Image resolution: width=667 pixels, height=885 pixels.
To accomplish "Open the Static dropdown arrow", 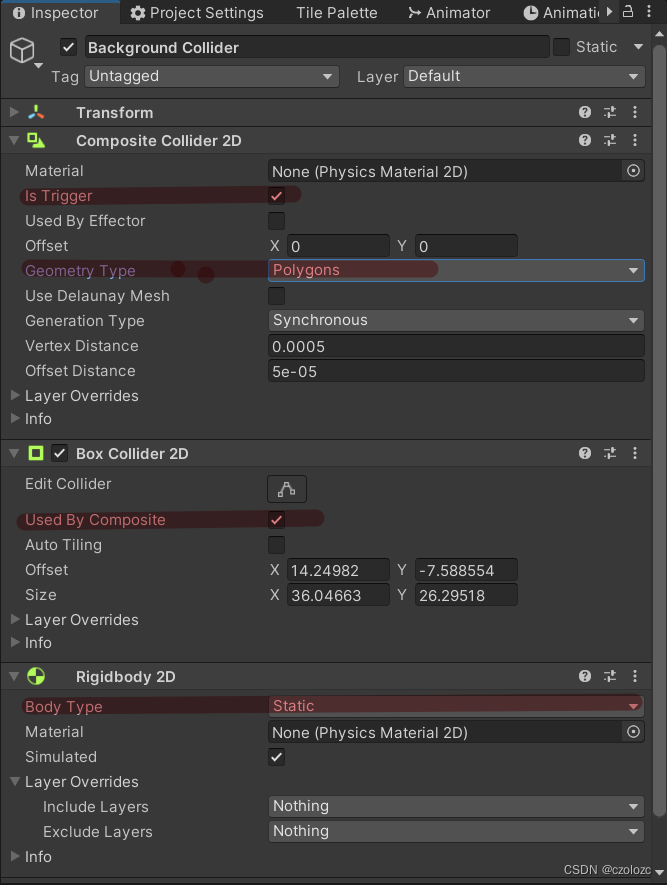I will click(637, 46).
